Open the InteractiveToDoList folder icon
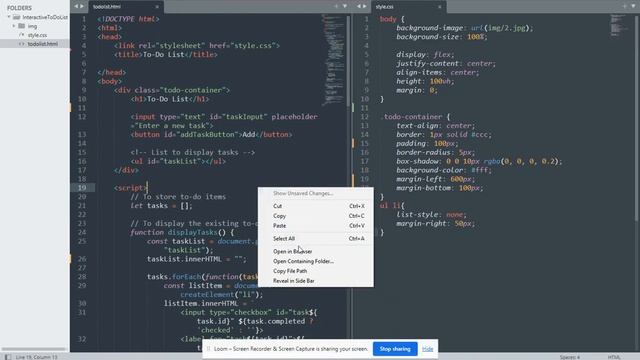Screen dimensions: 640x360 (16, 17)
